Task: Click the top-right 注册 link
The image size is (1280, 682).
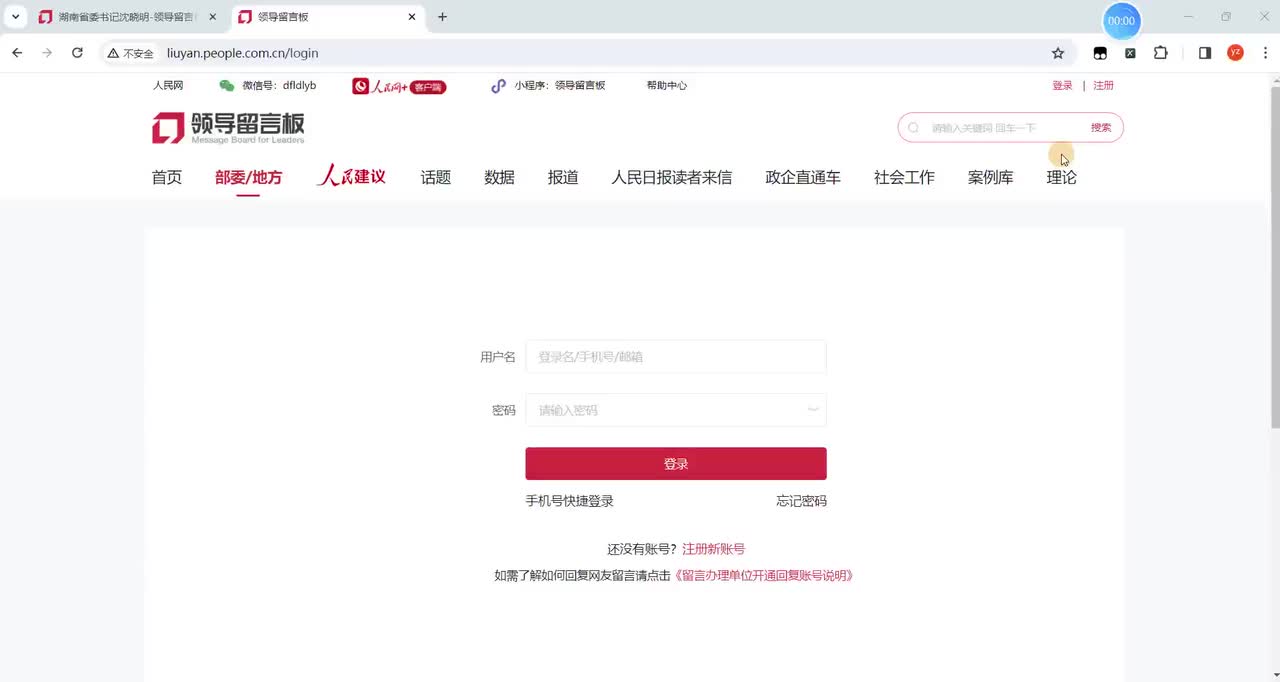Action: (x=1103, y=86)
